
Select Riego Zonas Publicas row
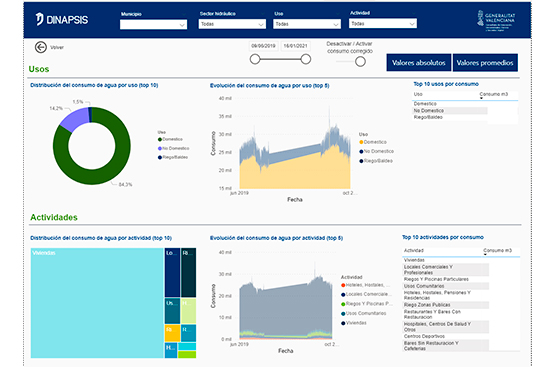click(461, 305)
